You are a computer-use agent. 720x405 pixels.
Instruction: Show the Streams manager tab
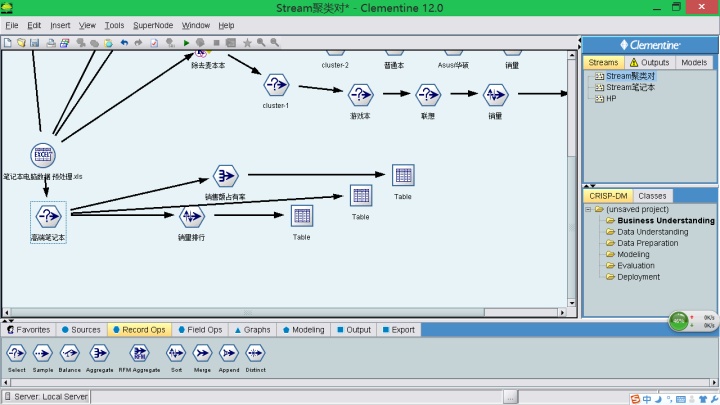tap(603, 62)
